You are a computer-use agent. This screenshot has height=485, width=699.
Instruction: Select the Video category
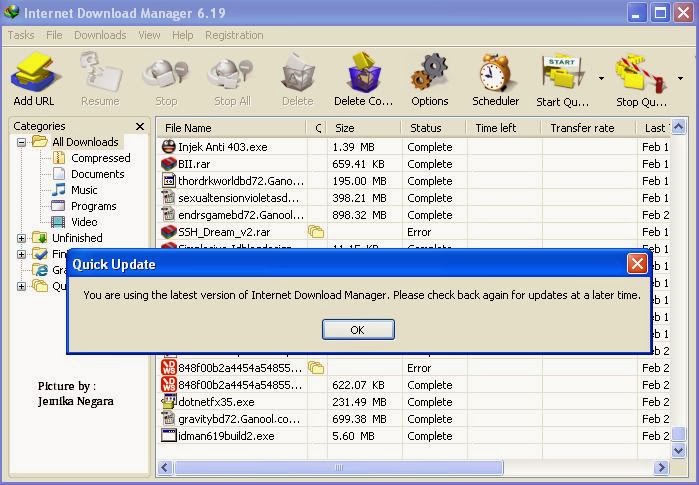84,222
